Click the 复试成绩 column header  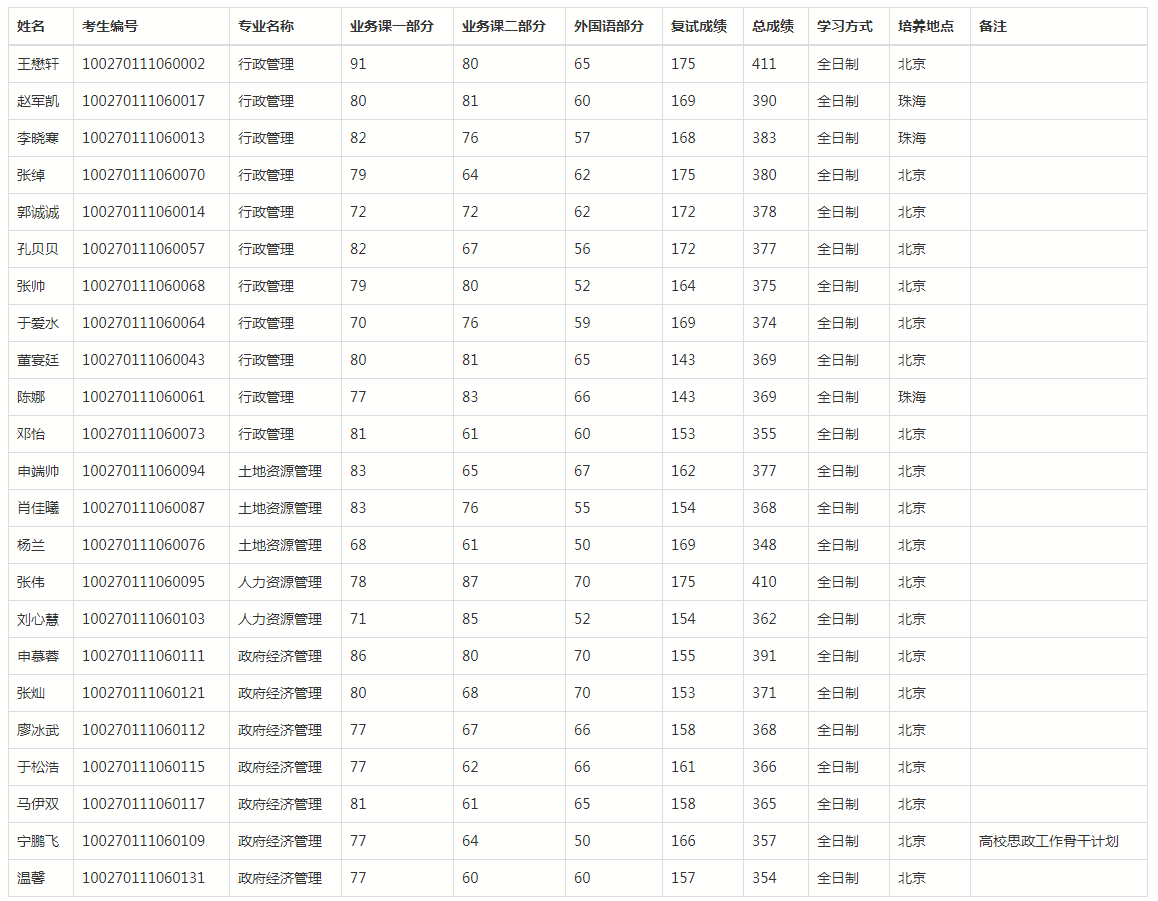(699, 26)
